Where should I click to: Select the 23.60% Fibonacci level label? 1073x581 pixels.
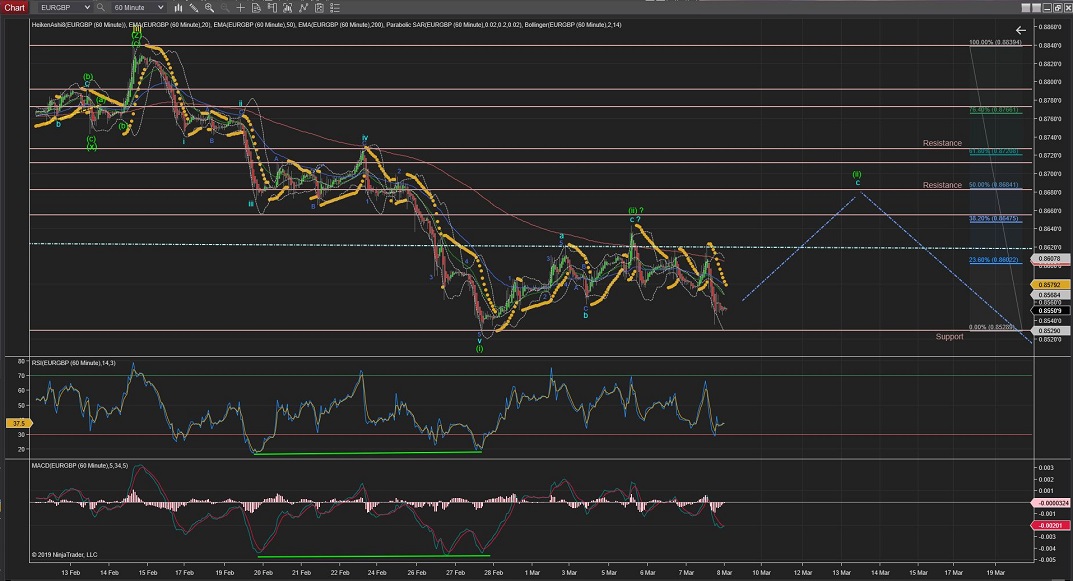pyautogui.click(x=994, y=260)
